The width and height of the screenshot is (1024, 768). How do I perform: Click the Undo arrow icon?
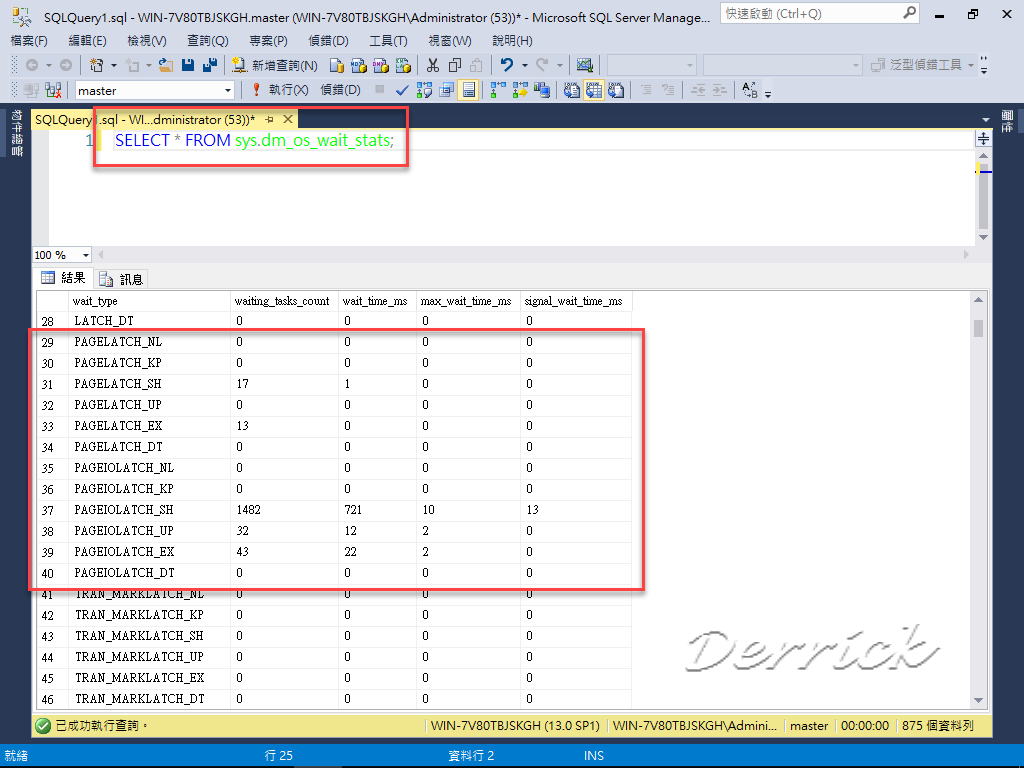click(x=506, y=67)
